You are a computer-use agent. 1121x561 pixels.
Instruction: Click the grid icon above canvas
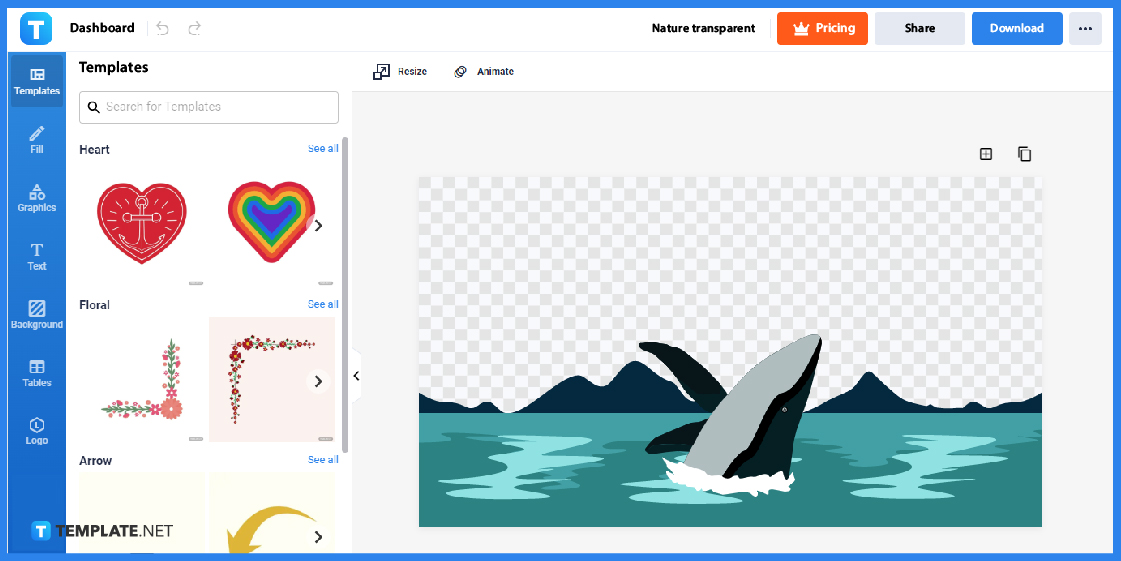click(x=986, y=154)
